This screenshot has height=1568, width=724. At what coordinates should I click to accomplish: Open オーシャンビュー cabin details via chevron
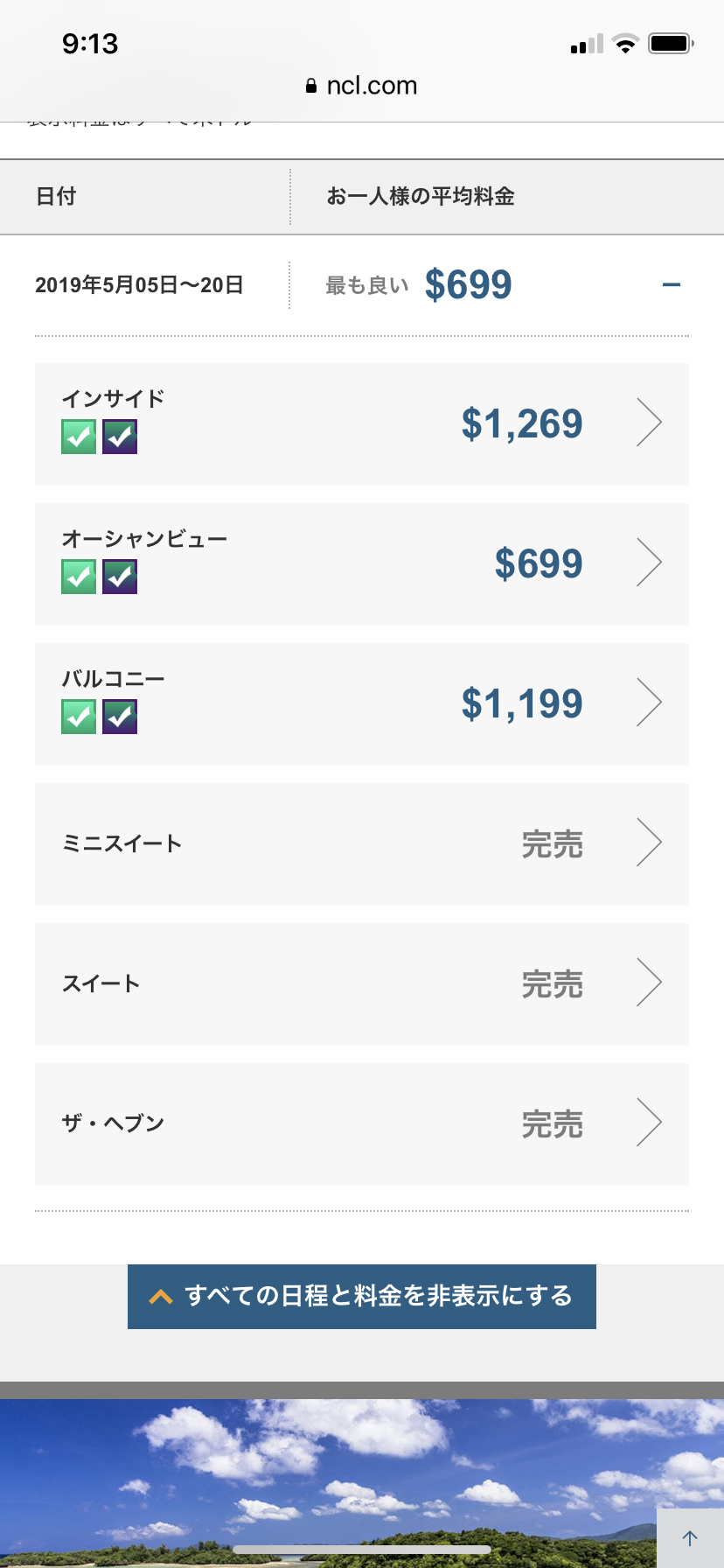[649, 563]
